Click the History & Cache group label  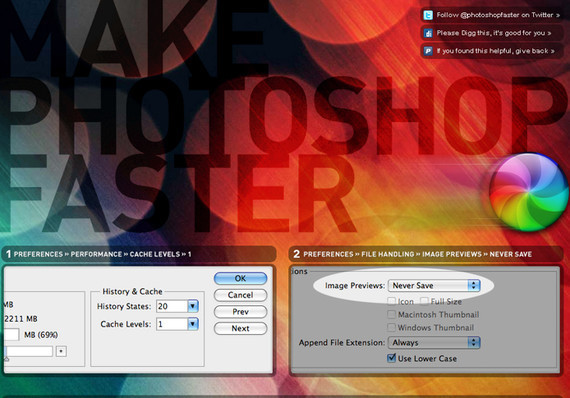coord(132,292)
